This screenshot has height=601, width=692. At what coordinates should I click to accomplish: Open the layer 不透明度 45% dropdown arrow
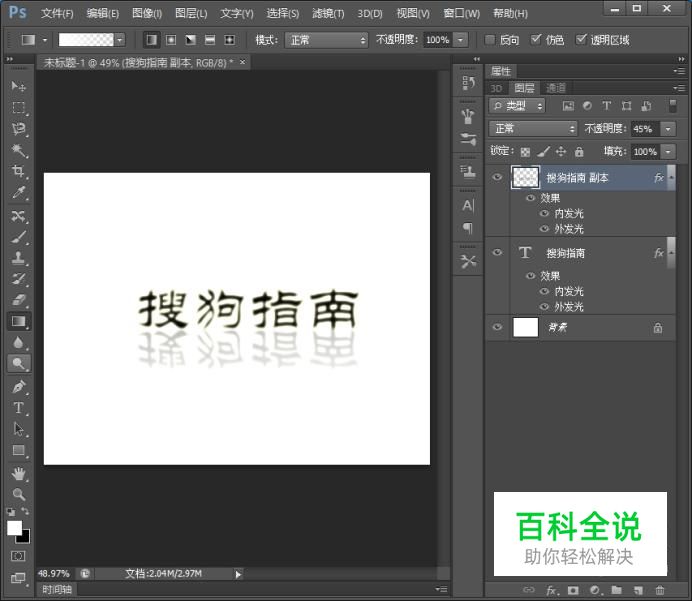pos(668,129)
